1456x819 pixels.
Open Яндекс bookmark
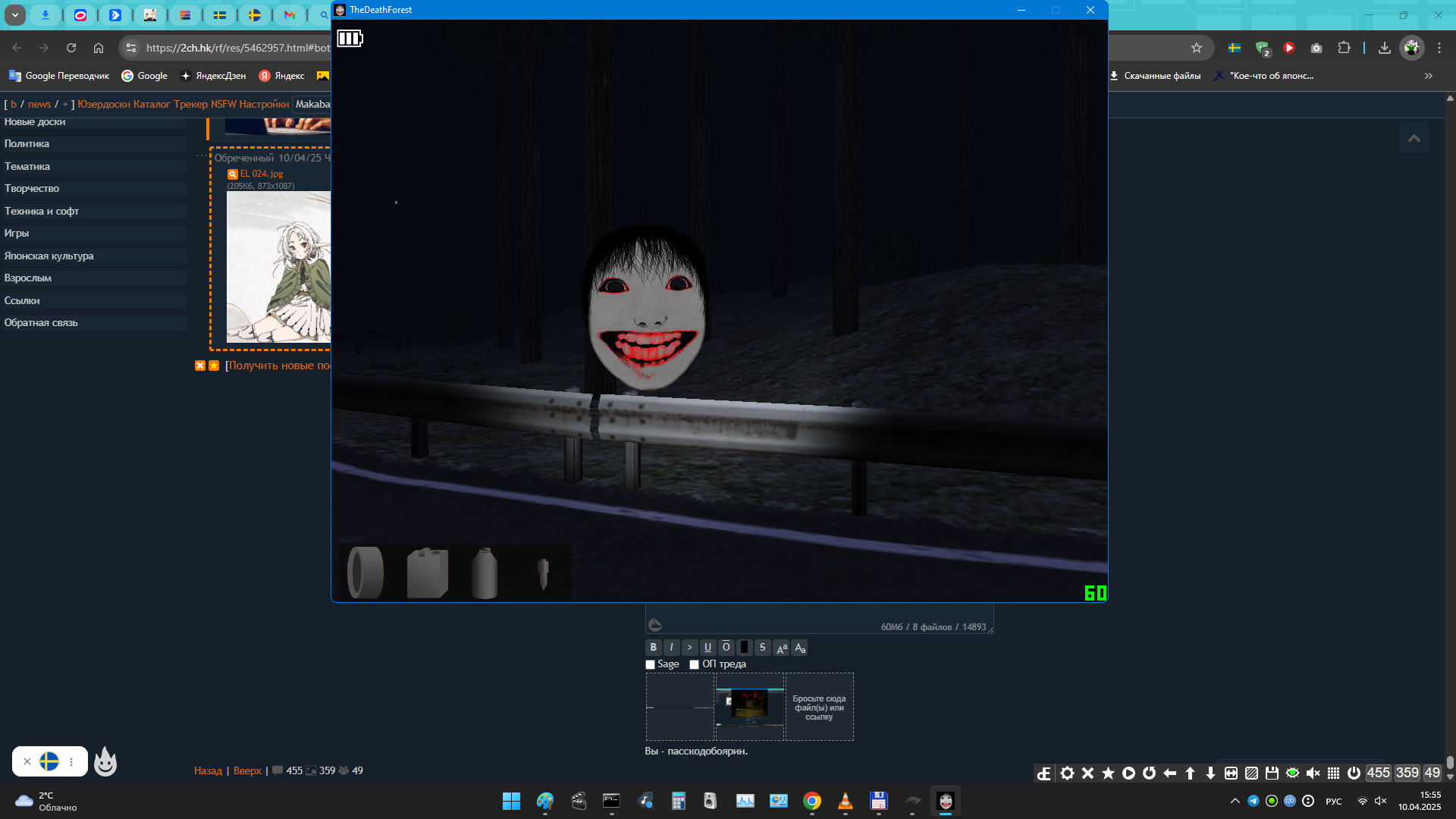[x=281, y=76]
